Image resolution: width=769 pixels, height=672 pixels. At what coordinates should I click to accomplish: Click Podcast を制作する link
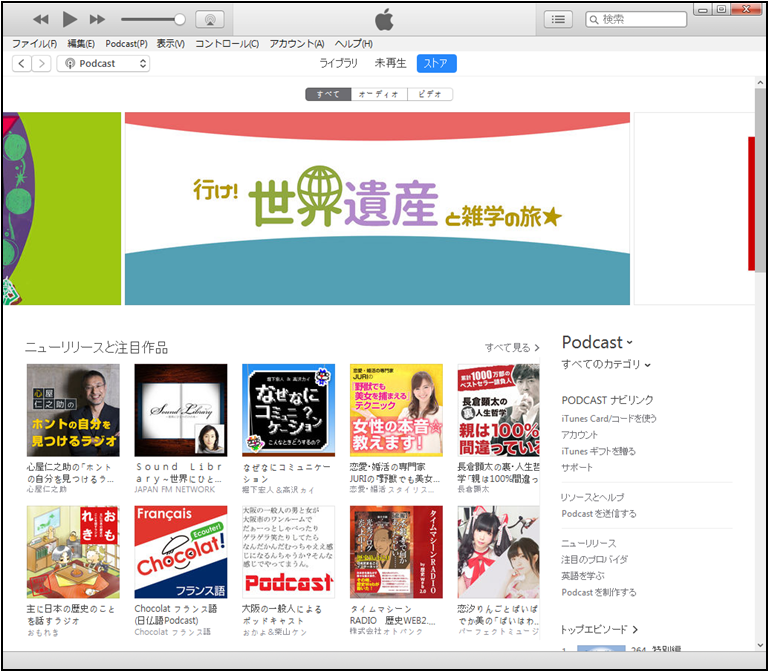point(599,592)
